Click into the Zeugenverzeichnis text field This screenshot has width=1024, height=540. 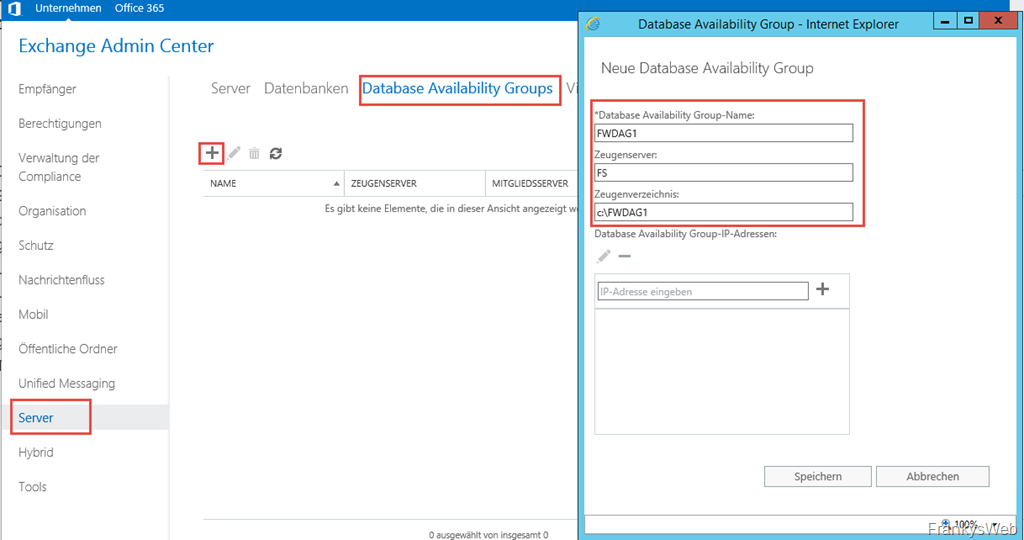(723, 212)
